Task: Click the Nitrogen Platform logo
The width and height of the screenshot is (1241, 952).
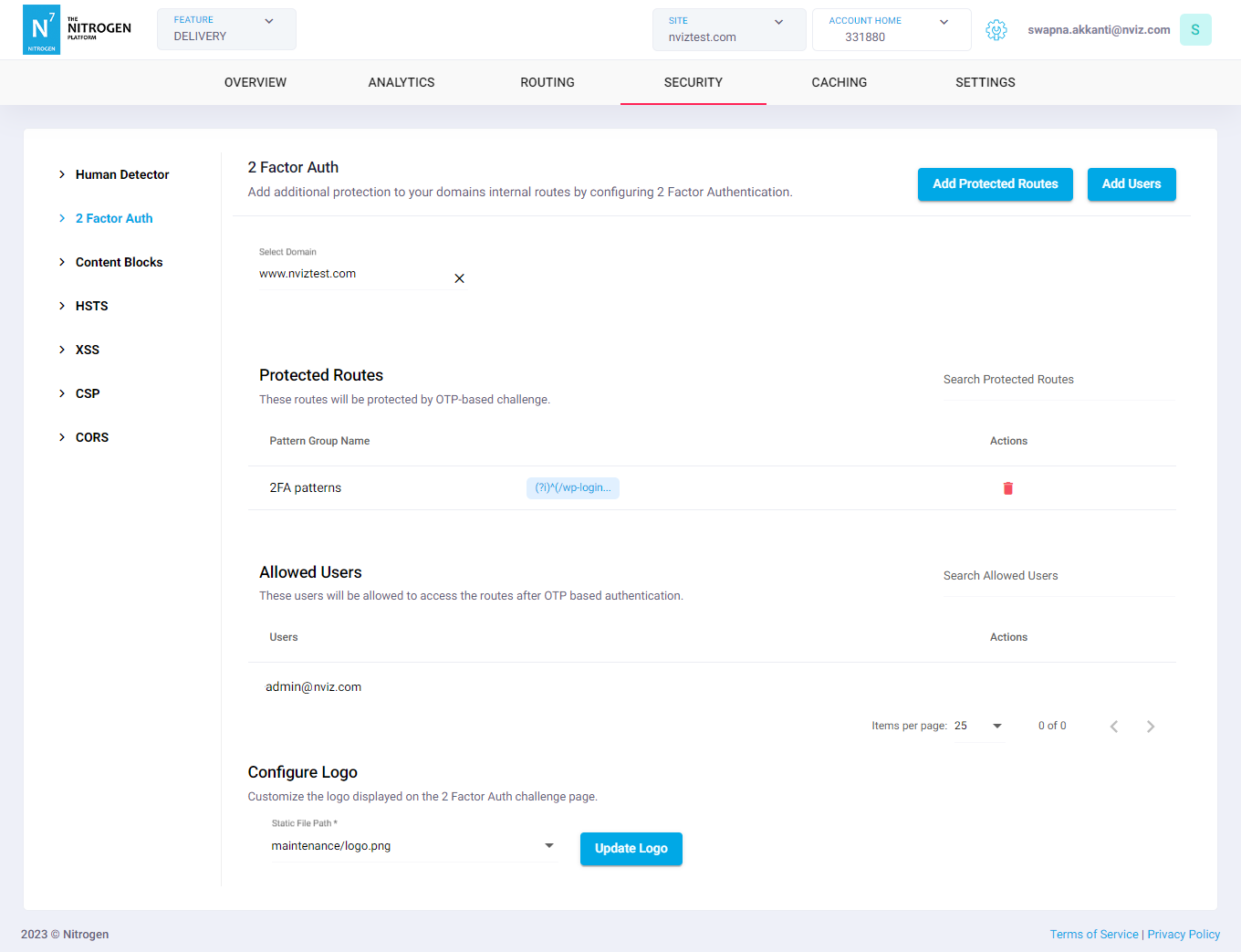Action: [78, 30]
